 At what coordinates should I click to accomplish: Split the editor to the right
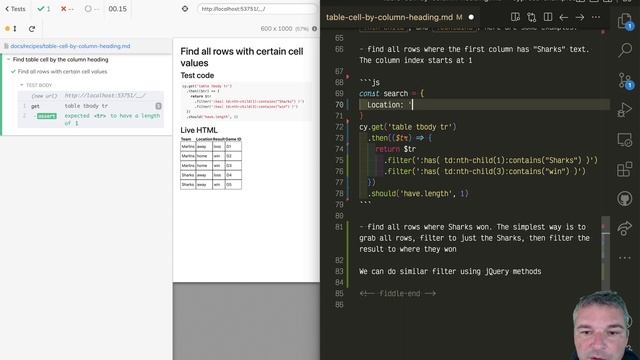tap(548, 17)
